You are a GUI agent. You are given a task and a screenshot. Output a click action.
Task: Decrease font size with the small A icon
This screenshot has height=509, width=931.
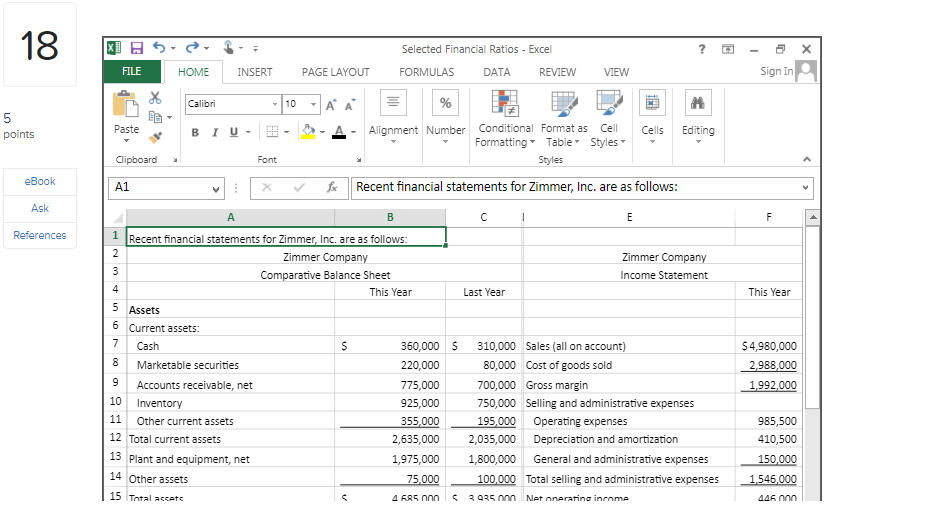click(350, 105)
